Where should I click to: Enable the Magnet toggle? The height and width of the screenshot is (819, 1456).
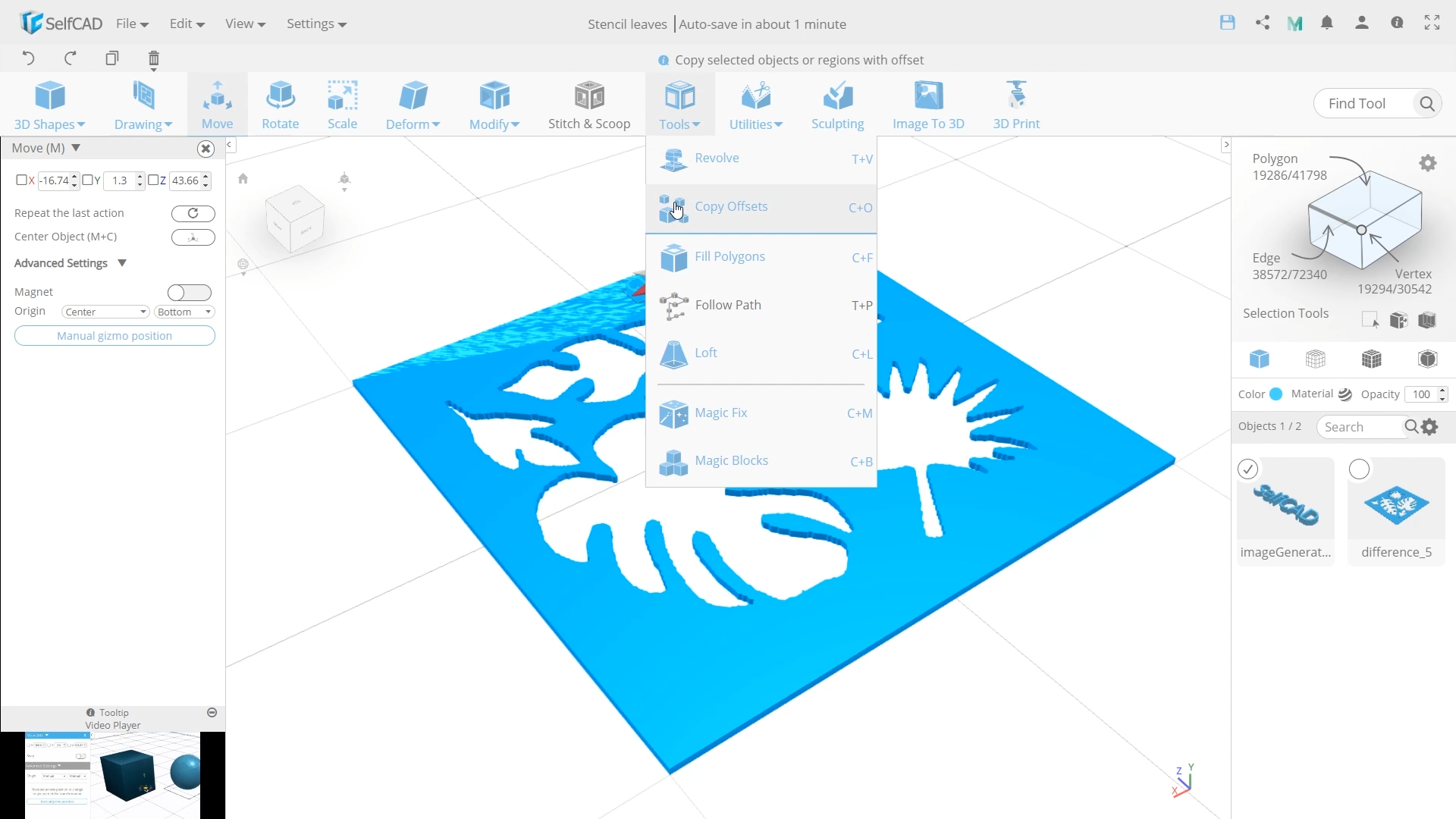[190, 293]
